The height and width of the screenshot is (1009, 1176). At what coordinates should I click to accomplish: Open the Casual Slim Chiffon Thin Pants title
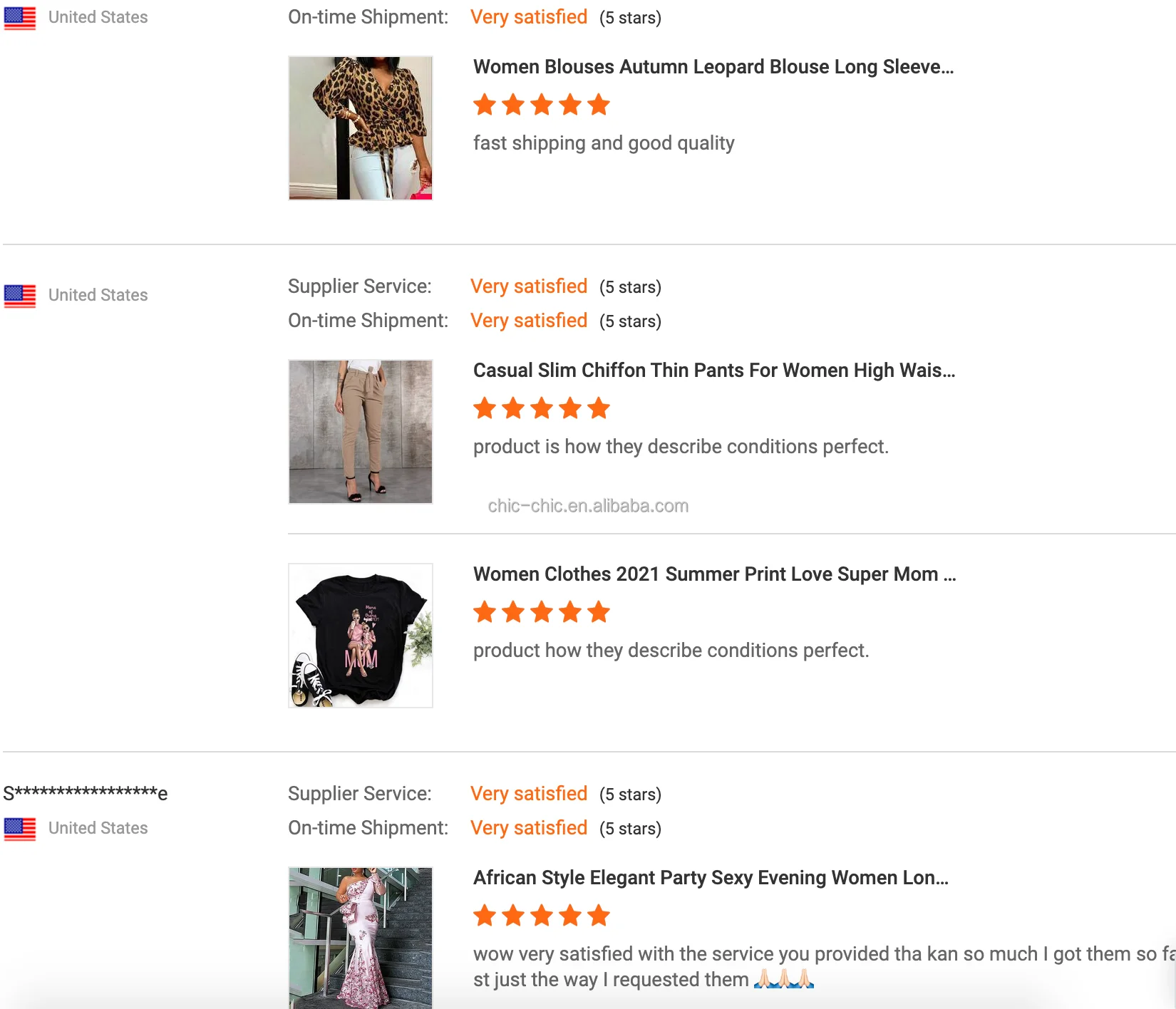tap(714, 371)
